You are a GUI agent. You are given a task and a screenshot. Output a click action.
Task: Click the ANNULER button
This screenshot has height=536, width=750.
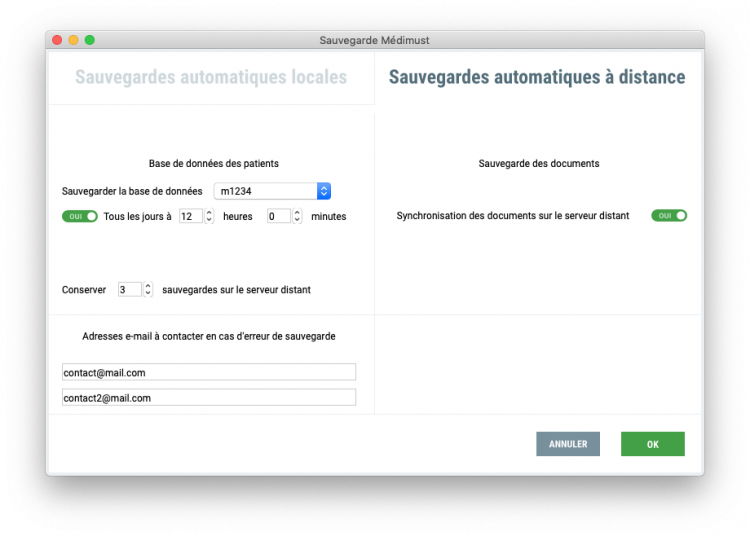[x=568, y=444]
